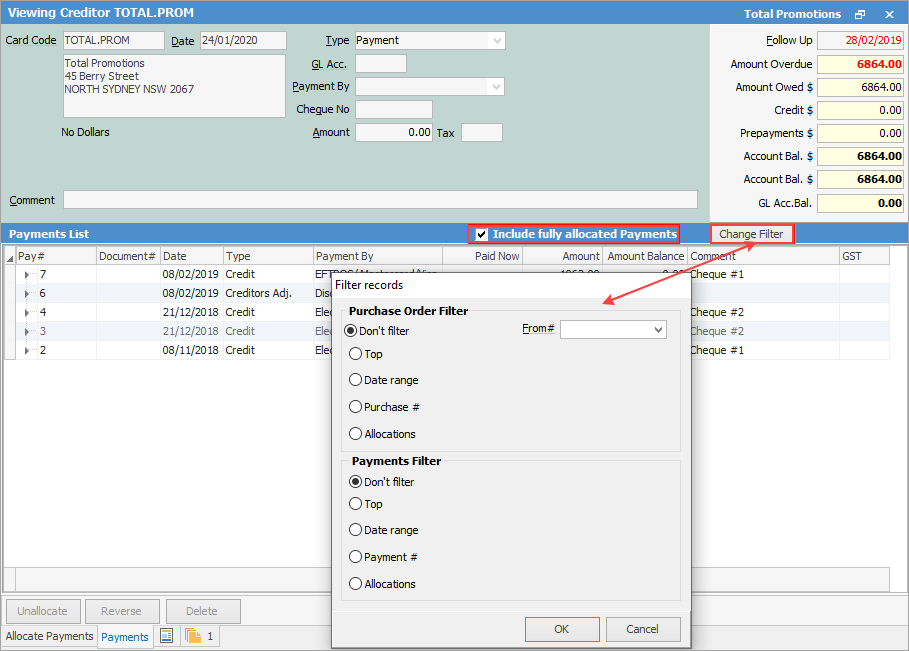The height and width of the screenshot is (651, 909).
Task: Expand payment row 7 in list
Action: click(27, 274)
